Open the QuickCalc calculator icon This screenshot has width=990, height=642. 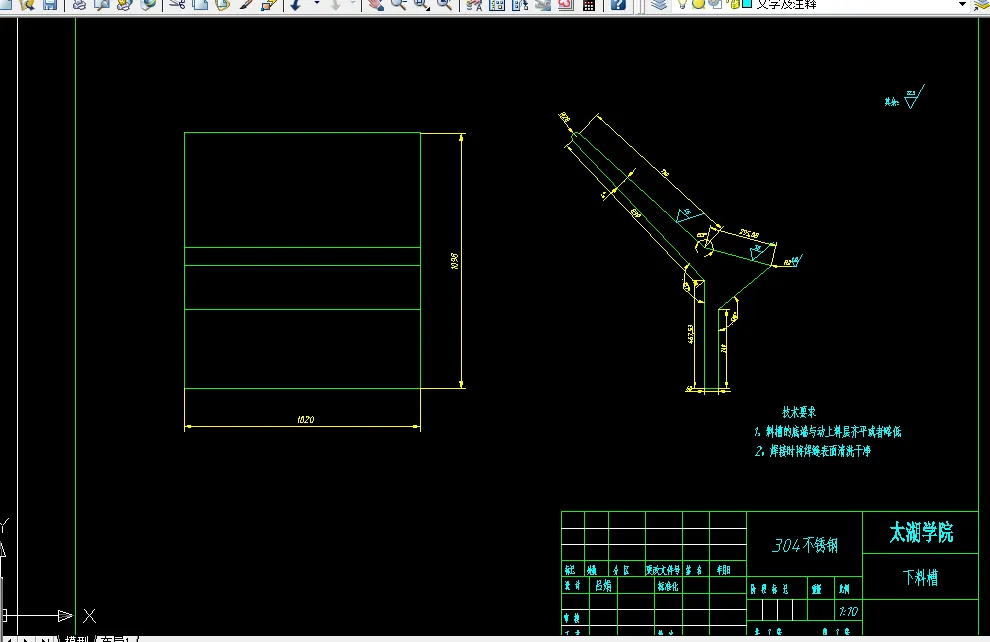point(588,4)
